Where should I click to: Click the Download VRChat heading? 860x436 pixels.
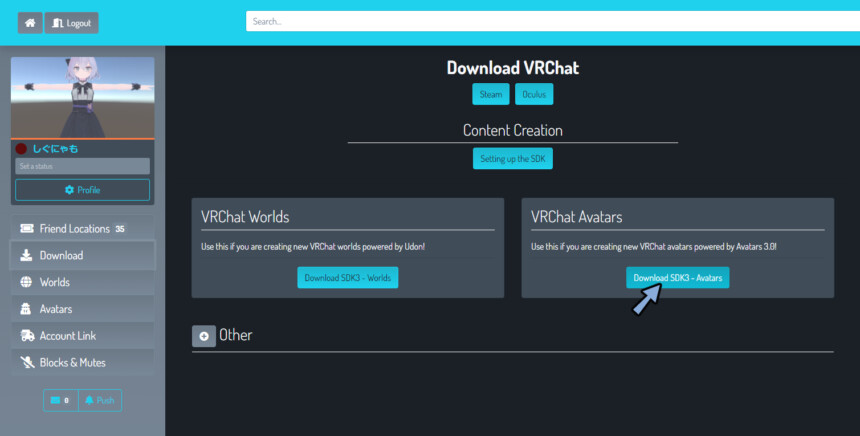pyautogui.click(x=513, y=68)
